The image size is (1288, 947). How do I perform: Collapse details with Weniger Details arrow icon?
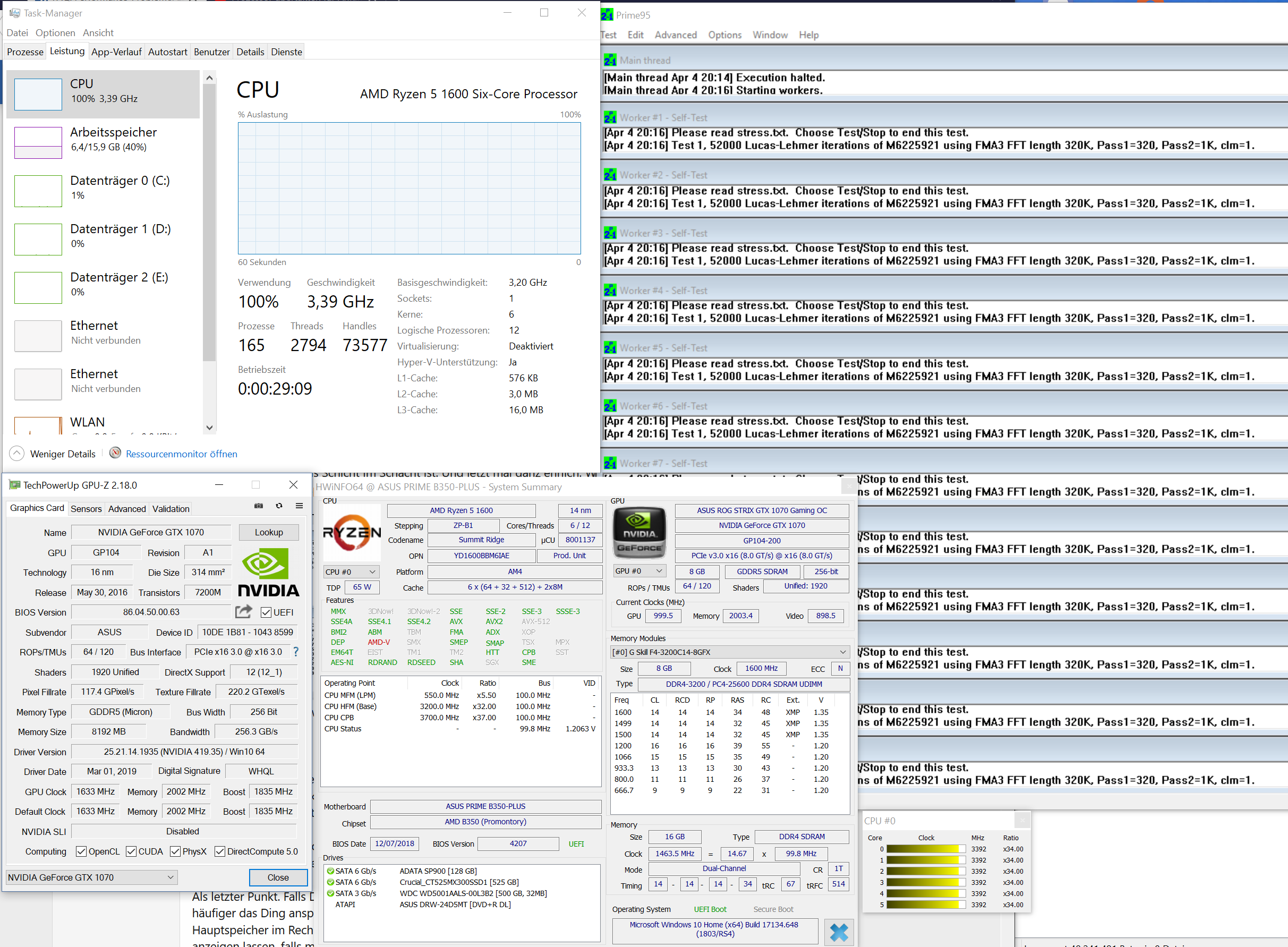pos(16,454)
